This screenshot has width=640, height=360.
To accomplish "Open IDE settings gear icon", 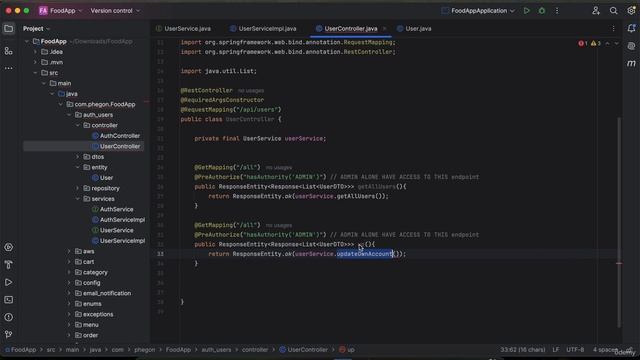I will pos(631,11).
